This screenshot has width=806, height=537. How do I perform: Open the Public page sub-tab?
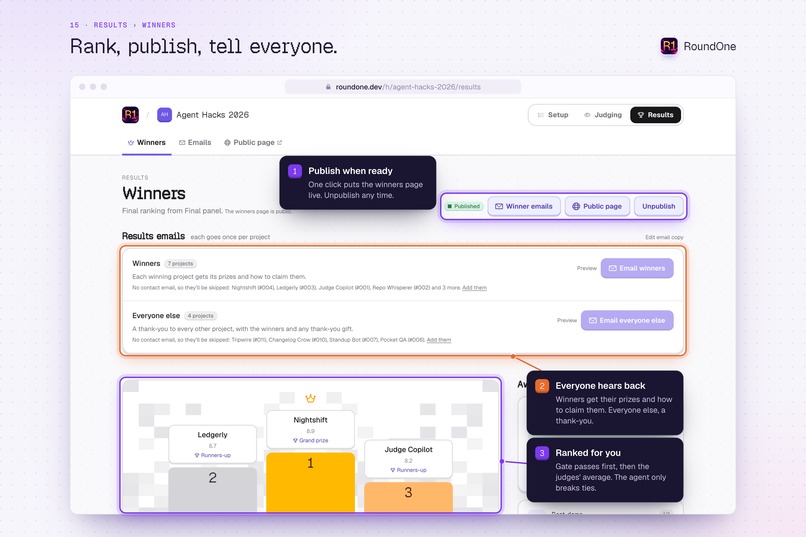(253, 142)
